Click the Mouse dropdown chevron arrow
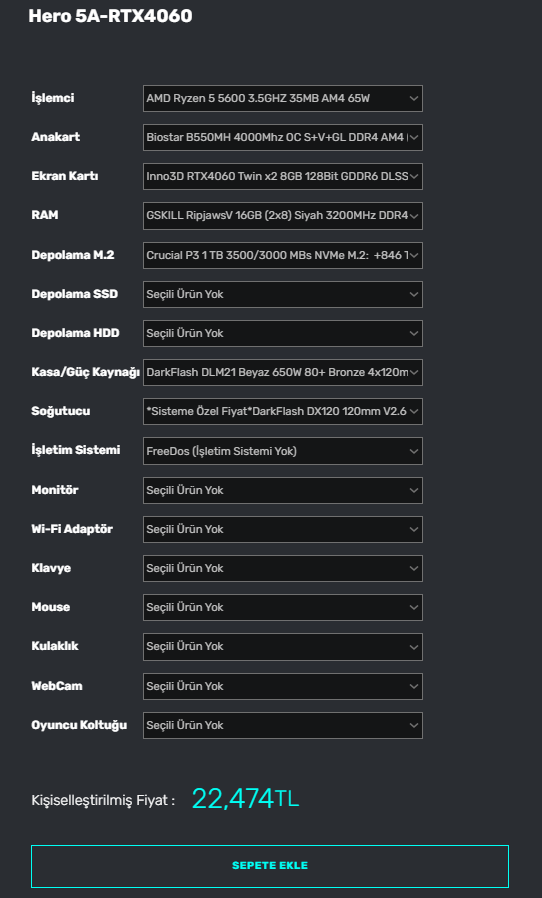Image resolution: width=542 pixels, height=898 pixels. [x=414, y=607]
